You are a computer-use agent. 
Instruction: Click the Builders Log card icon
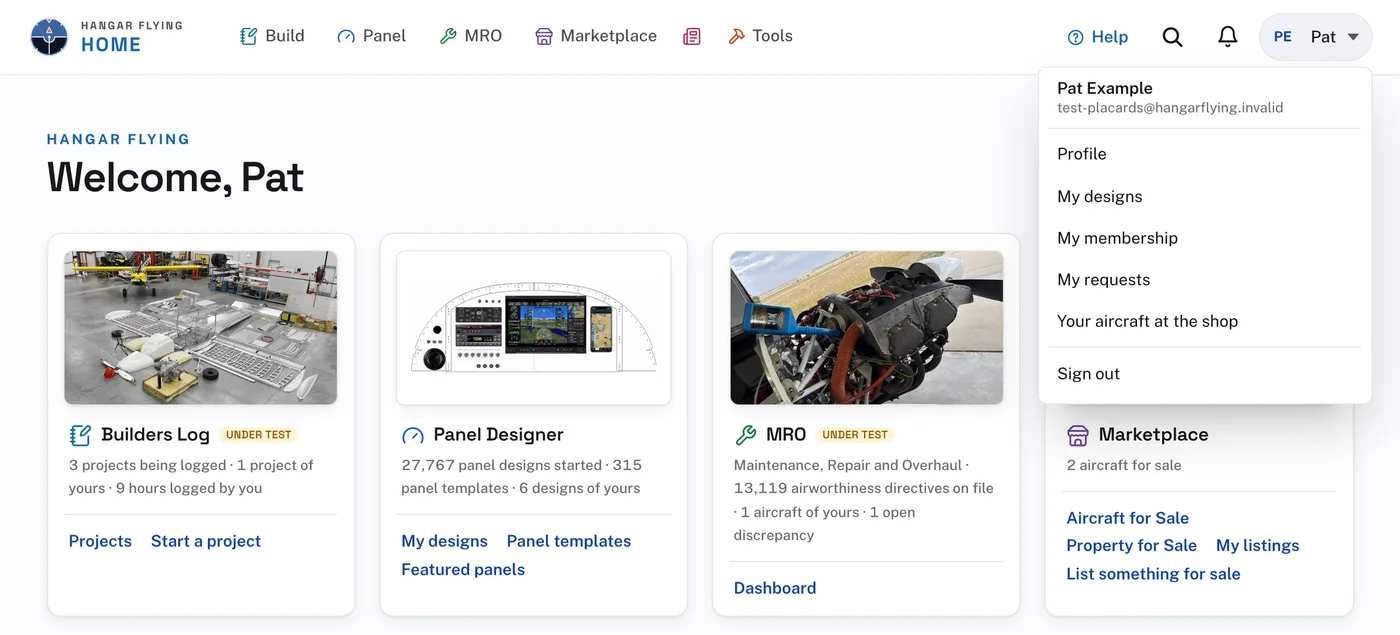point(80,435)
